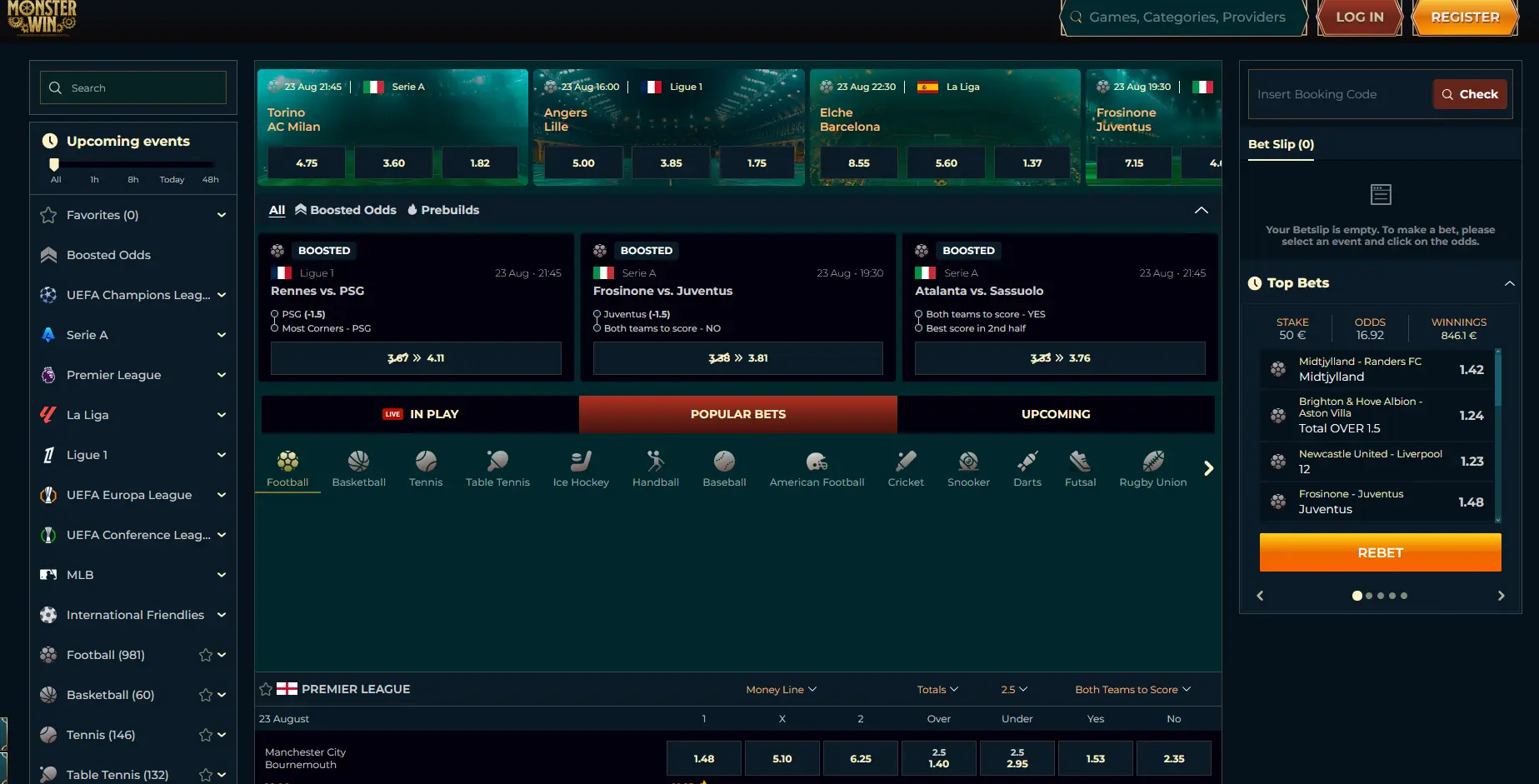Click the Monster Win logo
Screen dimensions: 1539x784
42,17
